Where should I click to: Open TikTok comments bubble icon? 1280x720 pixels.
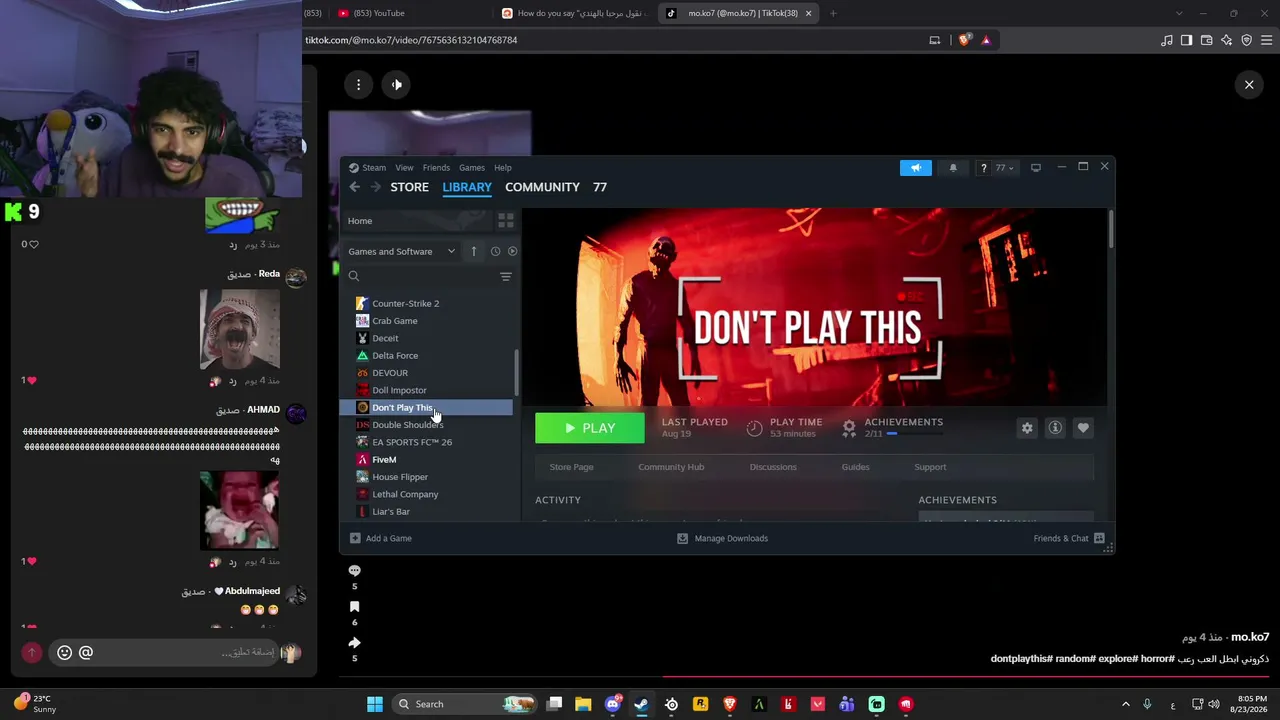(354, 570)
